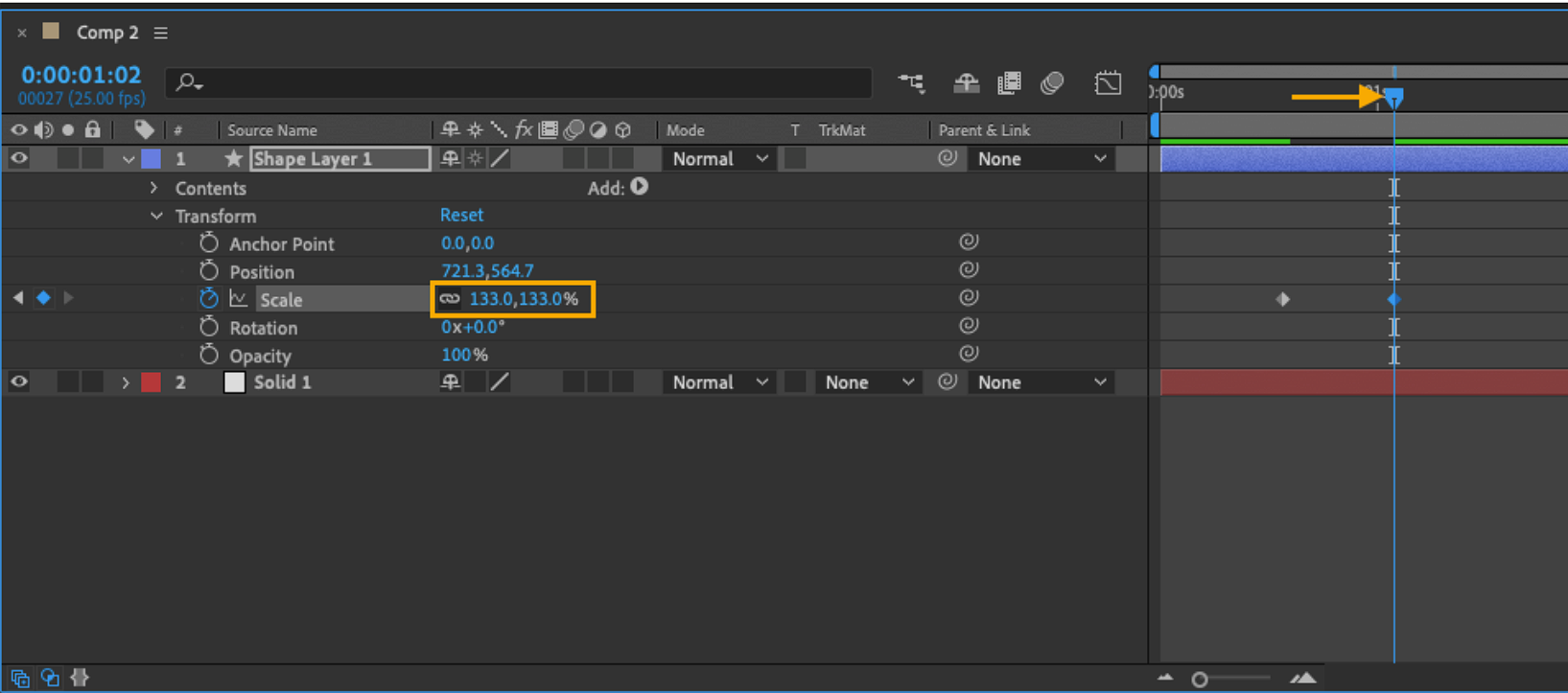
Task: Click Add contents arrow button
Action: click(640, 187)
